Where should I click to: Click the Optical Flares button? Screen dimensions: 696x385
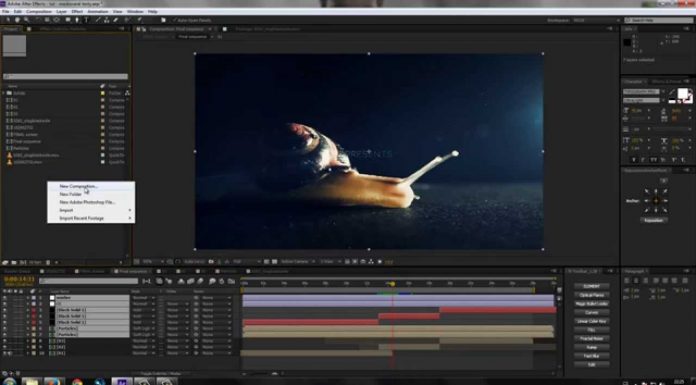click(591, 295)
